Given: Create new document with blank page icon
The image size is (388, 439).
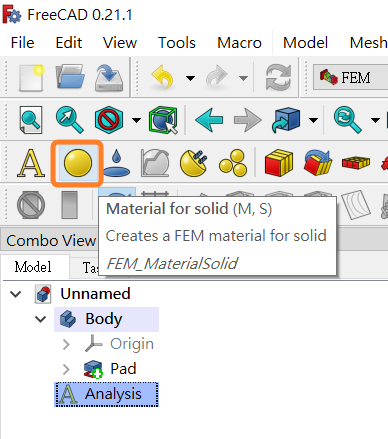Looking at the screenshot, I should click(x=31, y=78).
